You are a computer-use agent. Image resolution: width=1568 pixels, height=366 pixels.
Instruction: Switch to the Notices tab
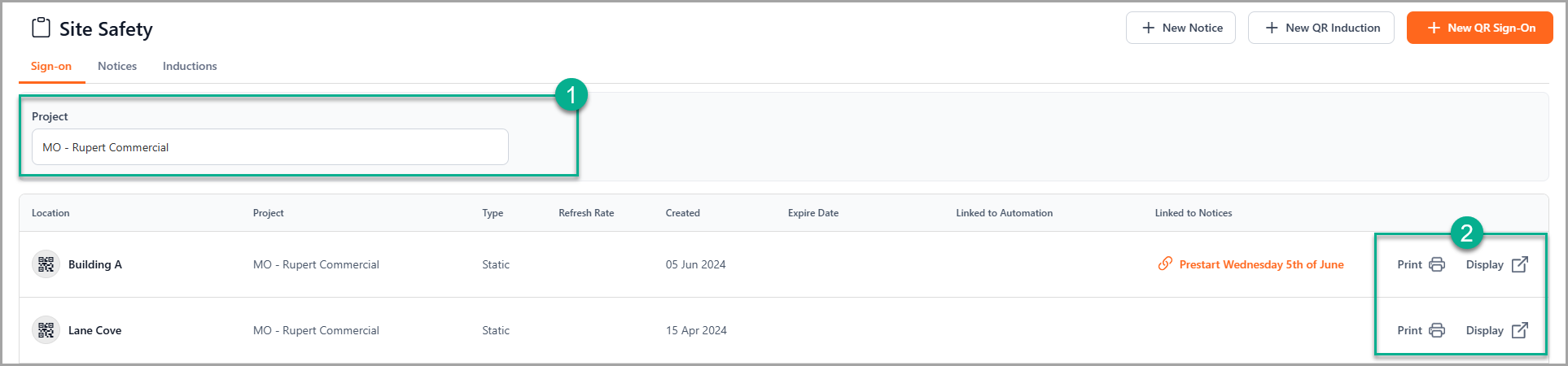click(117, 66)
